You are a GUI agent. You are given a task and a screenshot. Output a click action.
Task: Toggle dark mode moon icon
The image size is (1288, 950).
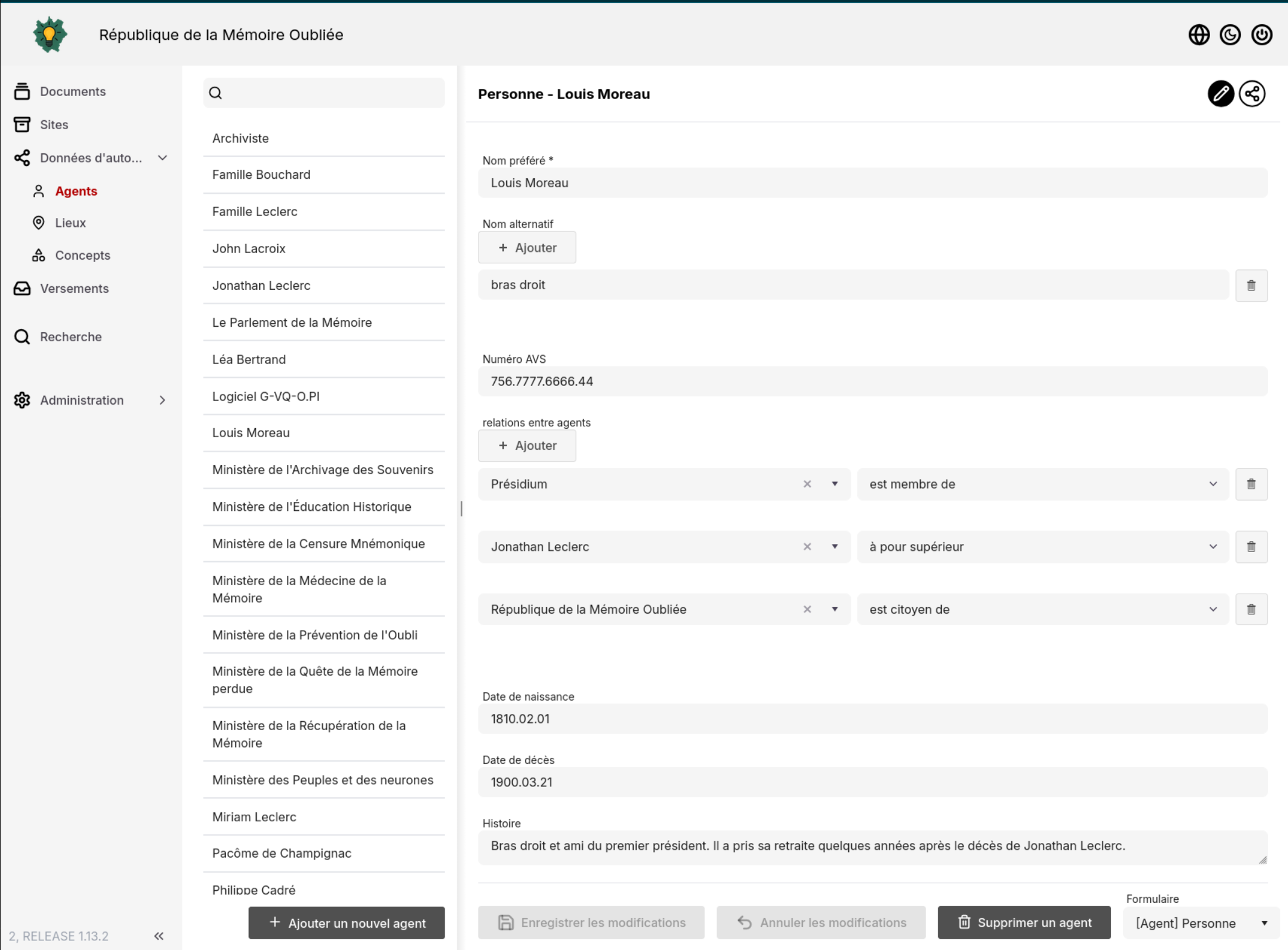1230,35
